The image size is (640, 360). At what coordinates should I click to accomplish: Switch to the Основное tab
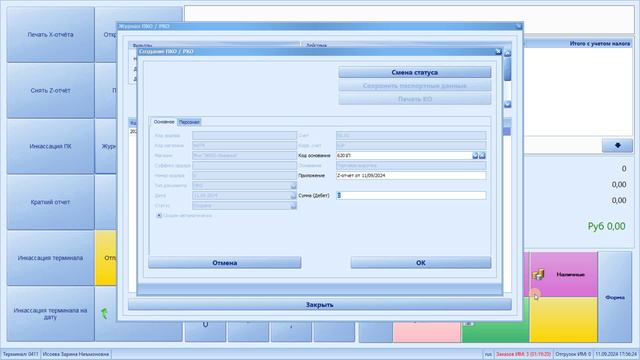tap(164, 122)
